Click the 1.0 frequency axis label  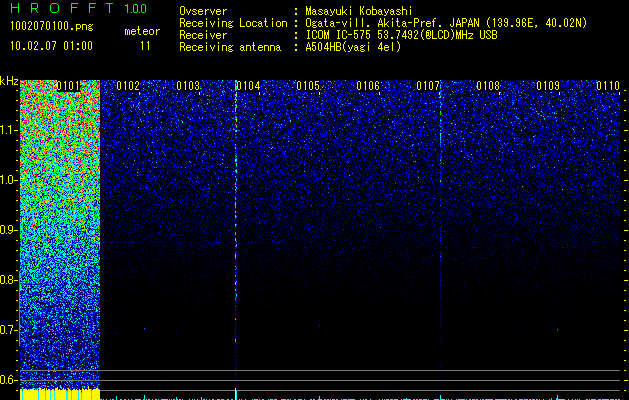pos(9,180)
